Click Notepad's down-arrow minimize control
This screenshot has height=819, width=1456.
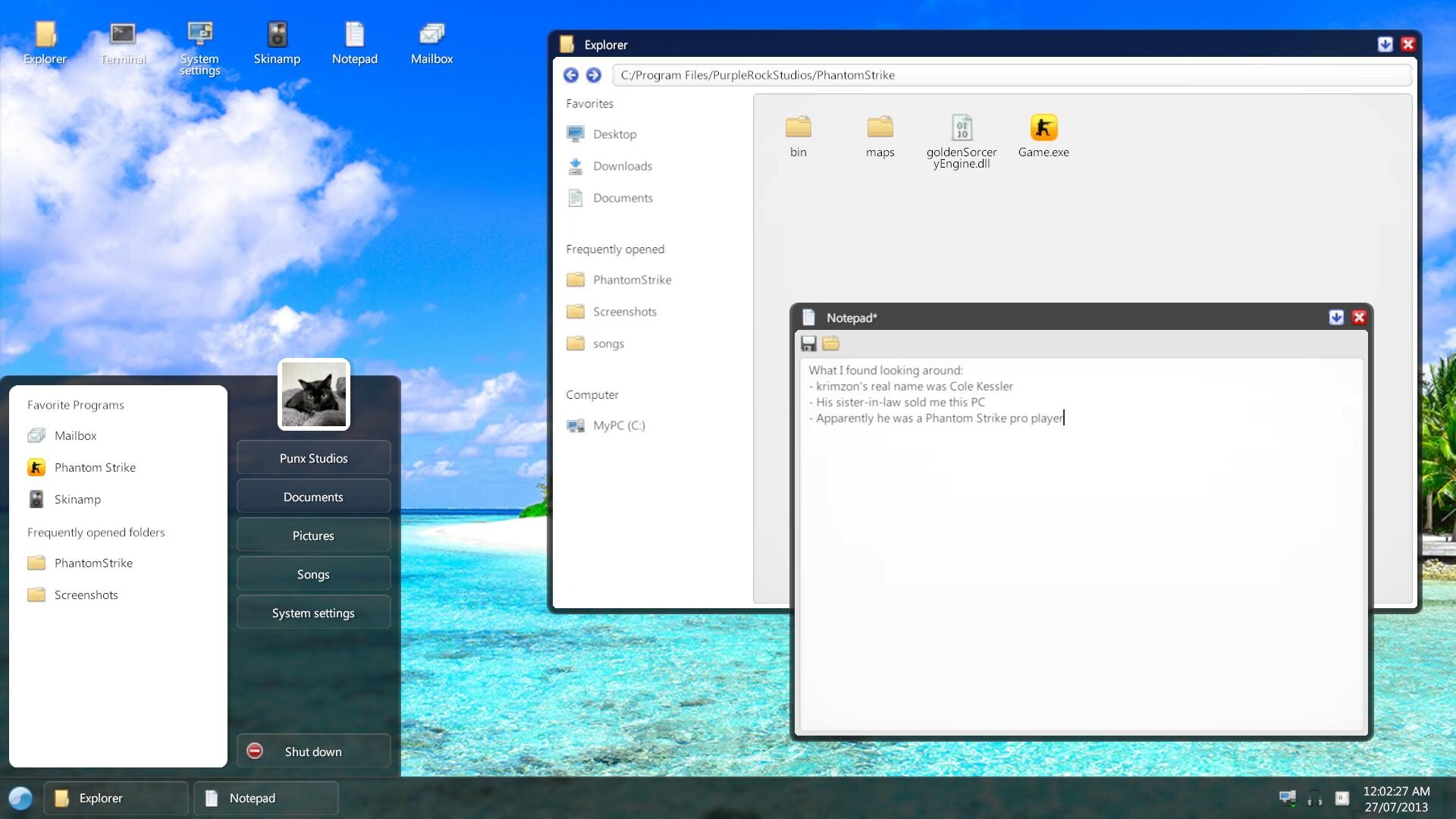click(x=1335, y=318)
